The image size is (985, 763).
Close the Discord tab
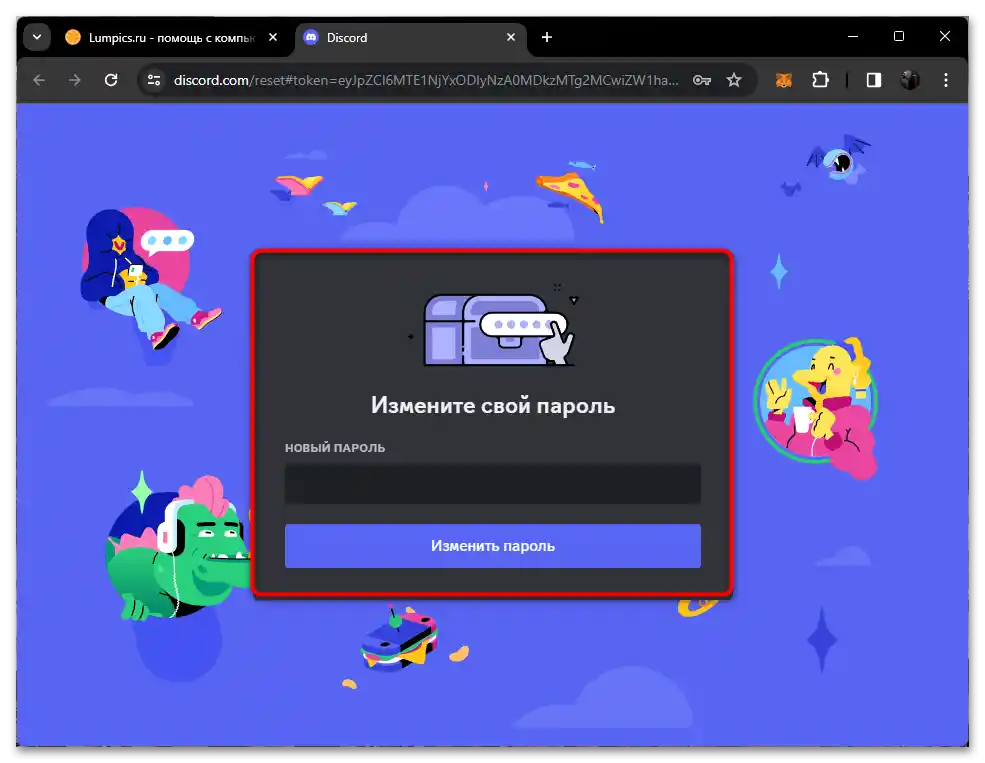click(511, 37)
